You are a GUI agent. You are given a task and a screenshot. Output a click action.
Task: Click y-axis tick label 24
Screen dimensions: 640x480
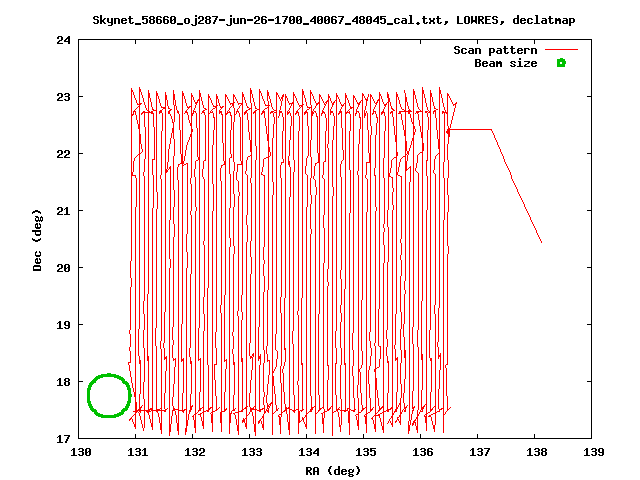[64, 40]
